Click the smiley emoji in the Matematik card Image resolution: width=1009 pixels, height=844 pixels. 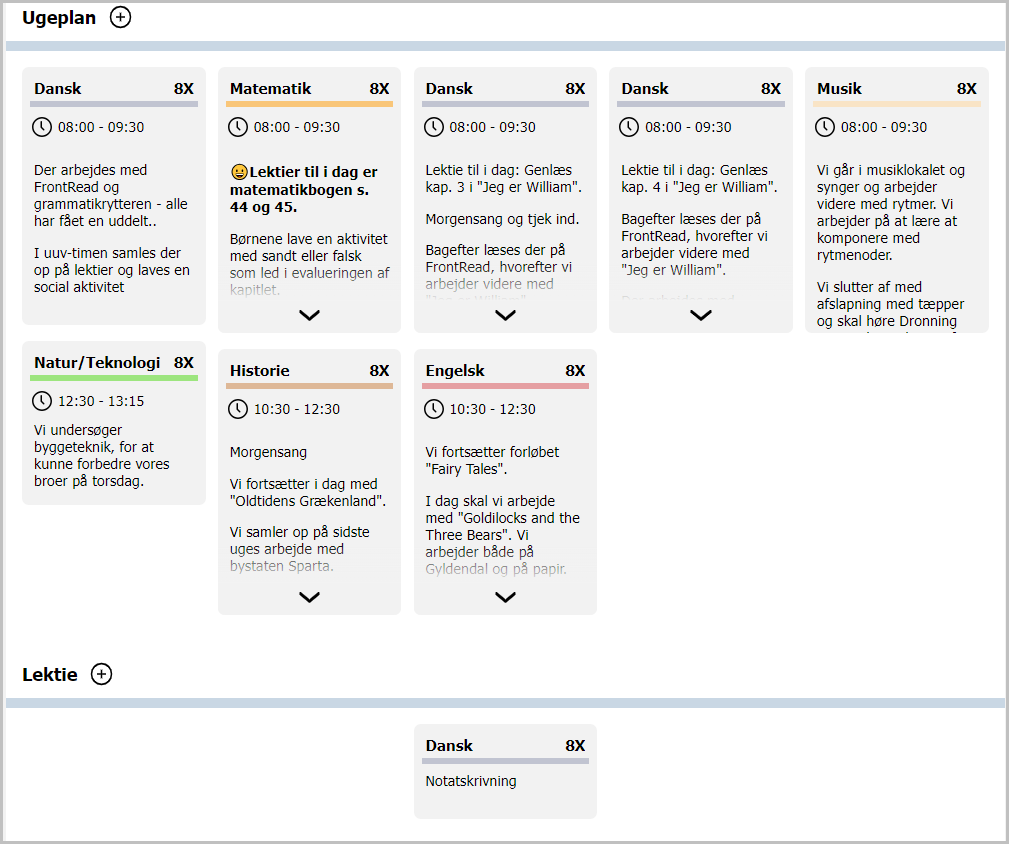tap(239, 173)
